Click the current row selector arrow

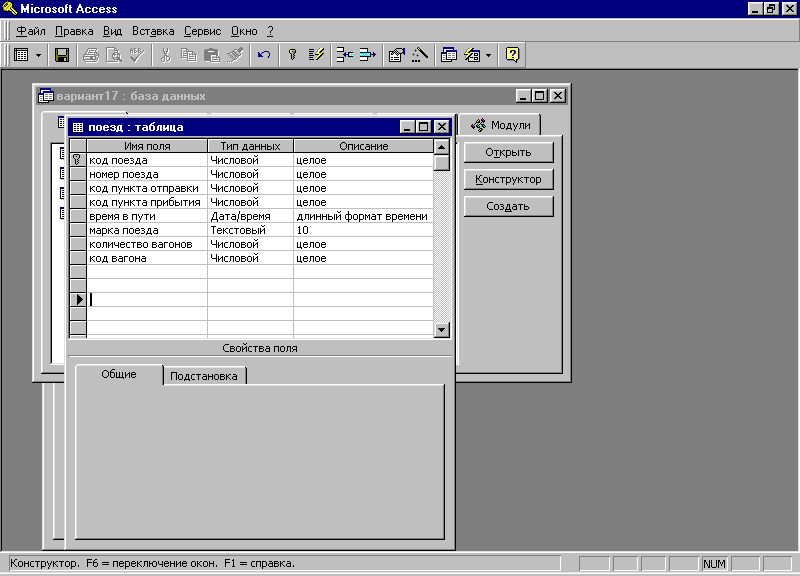coord(78,300)
